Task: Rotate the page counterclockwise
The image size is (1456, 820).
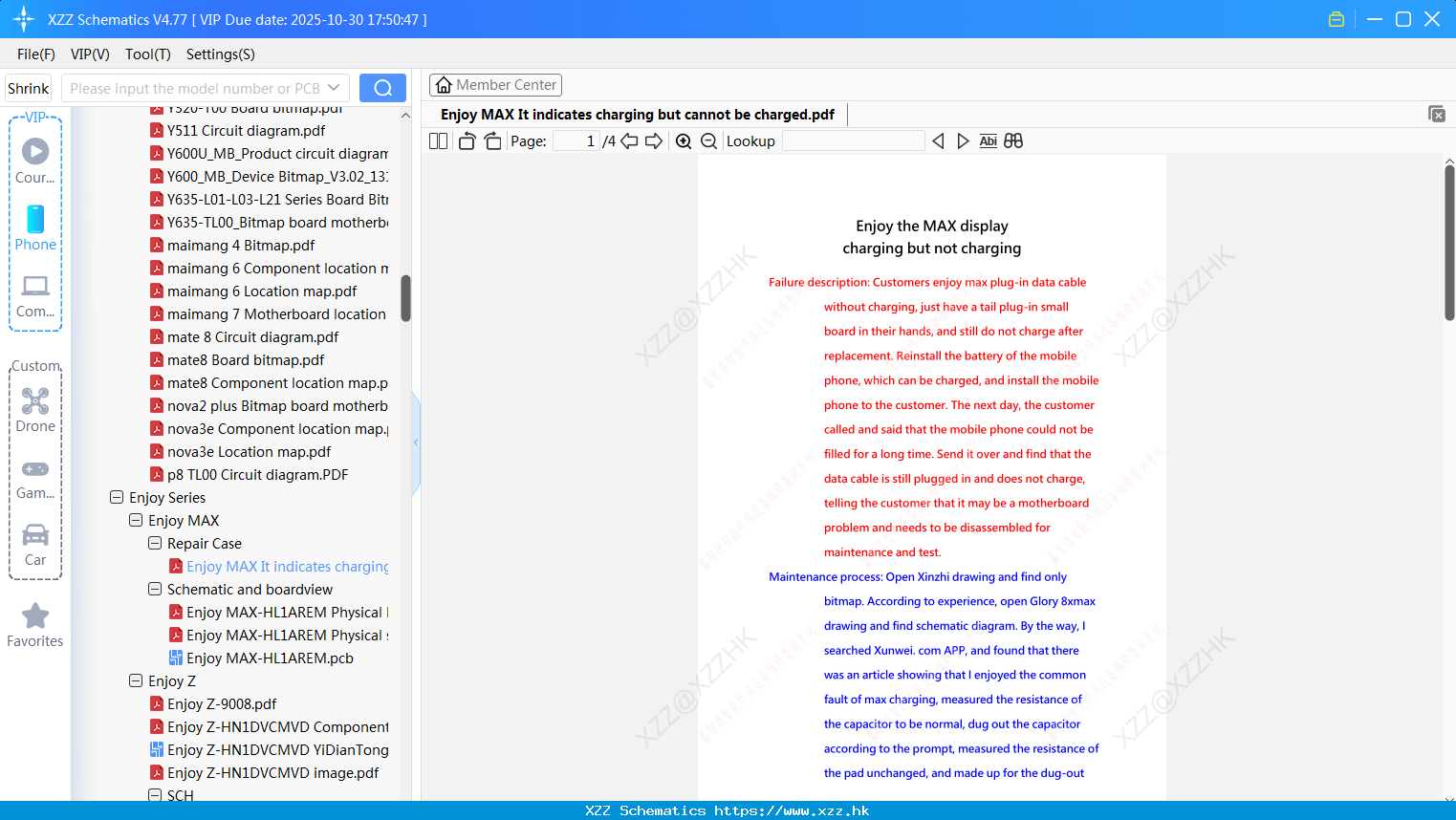Action: (467, 140)
